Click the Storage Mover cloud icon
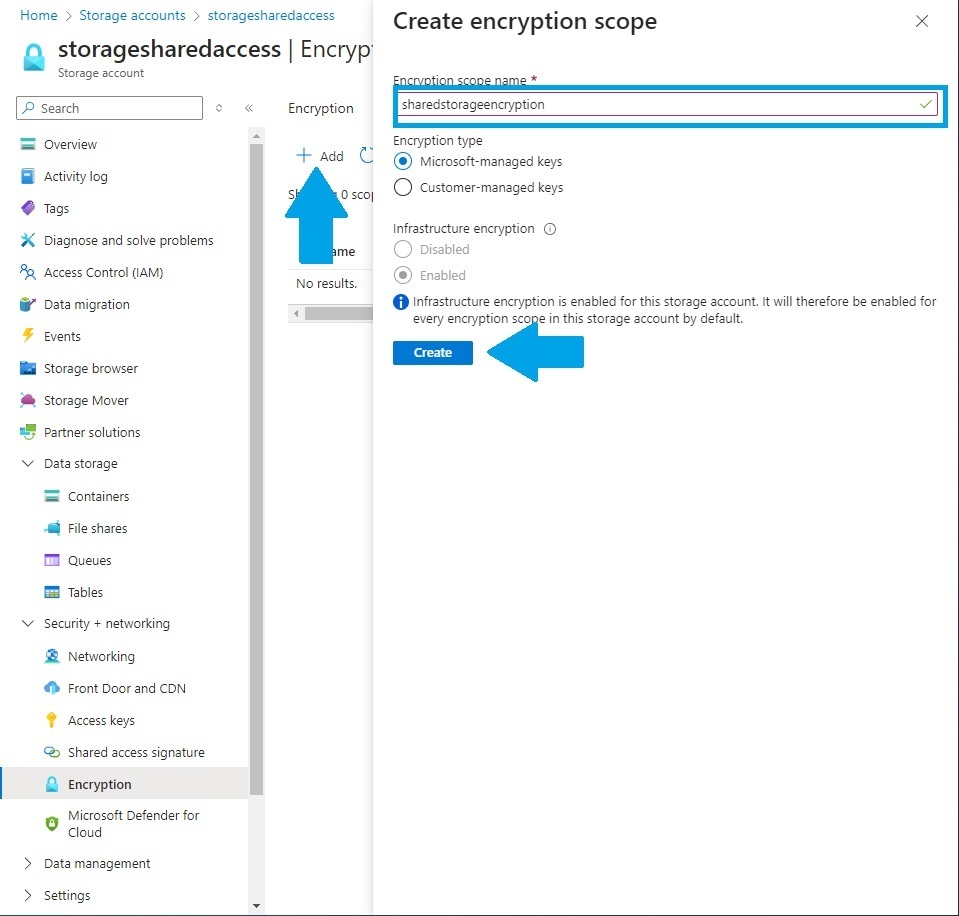The height and width of the screenshot is (916, 959). click(x=28, y=400)
